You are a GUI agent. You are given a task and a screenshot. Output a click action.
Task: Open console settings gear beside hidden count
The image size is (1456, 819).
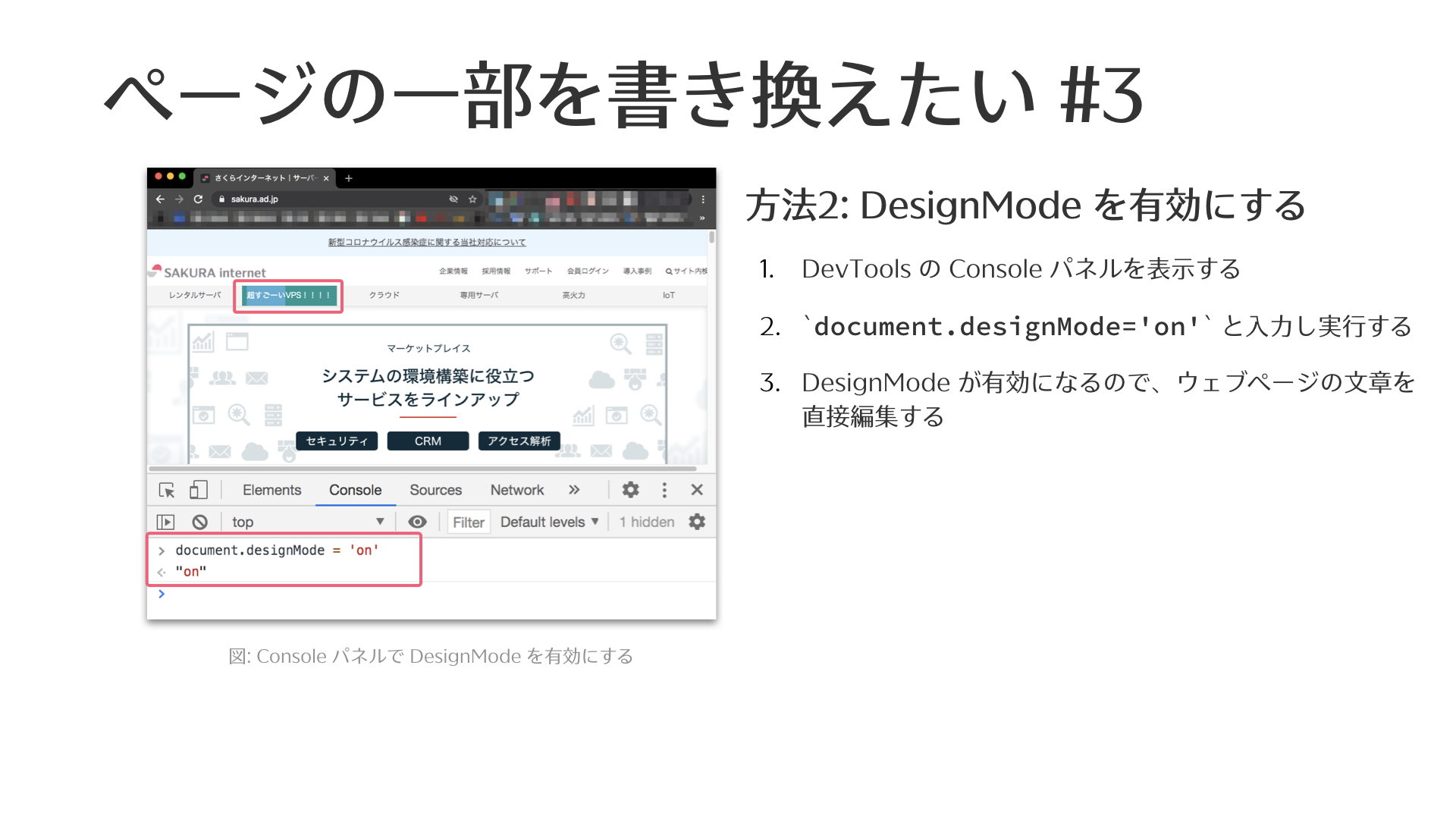697,522
